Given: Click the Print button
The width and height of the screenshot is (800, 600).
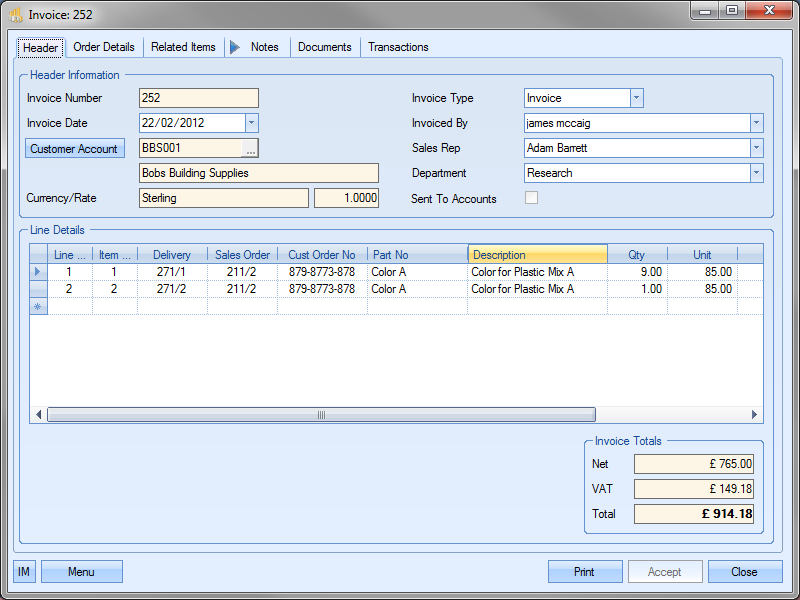Looking at the screenshot, I should tap(585, 572).
